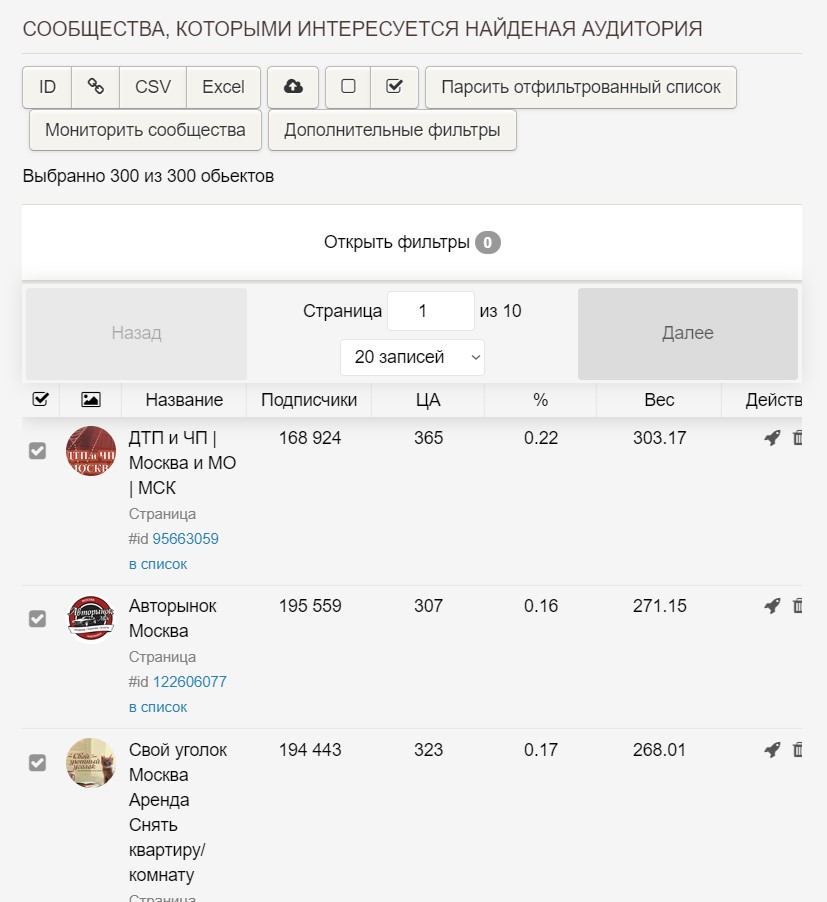Sort by Вес column header
827x902 pixels.
click(659, 400)
